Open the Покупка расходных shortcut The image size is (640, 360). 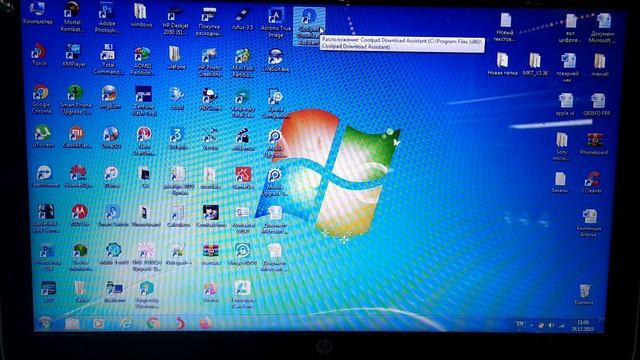pos(209,20)
